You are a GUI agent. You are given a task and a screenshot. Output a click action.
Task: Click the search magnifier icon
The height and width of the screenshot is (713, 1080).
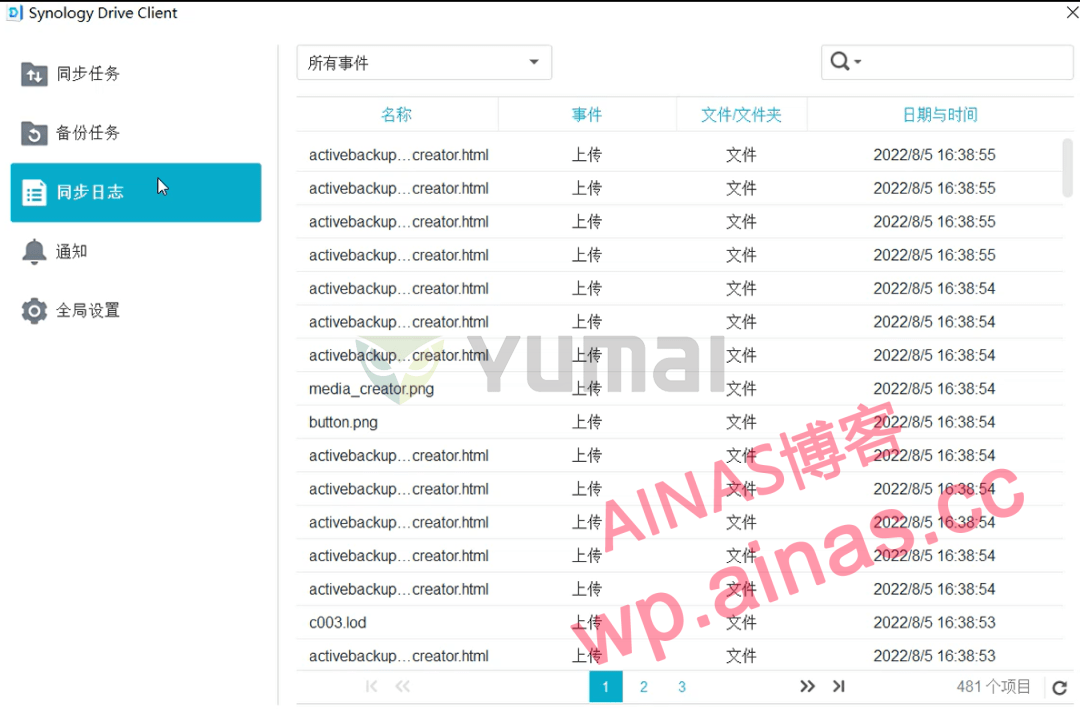[840, 61]
